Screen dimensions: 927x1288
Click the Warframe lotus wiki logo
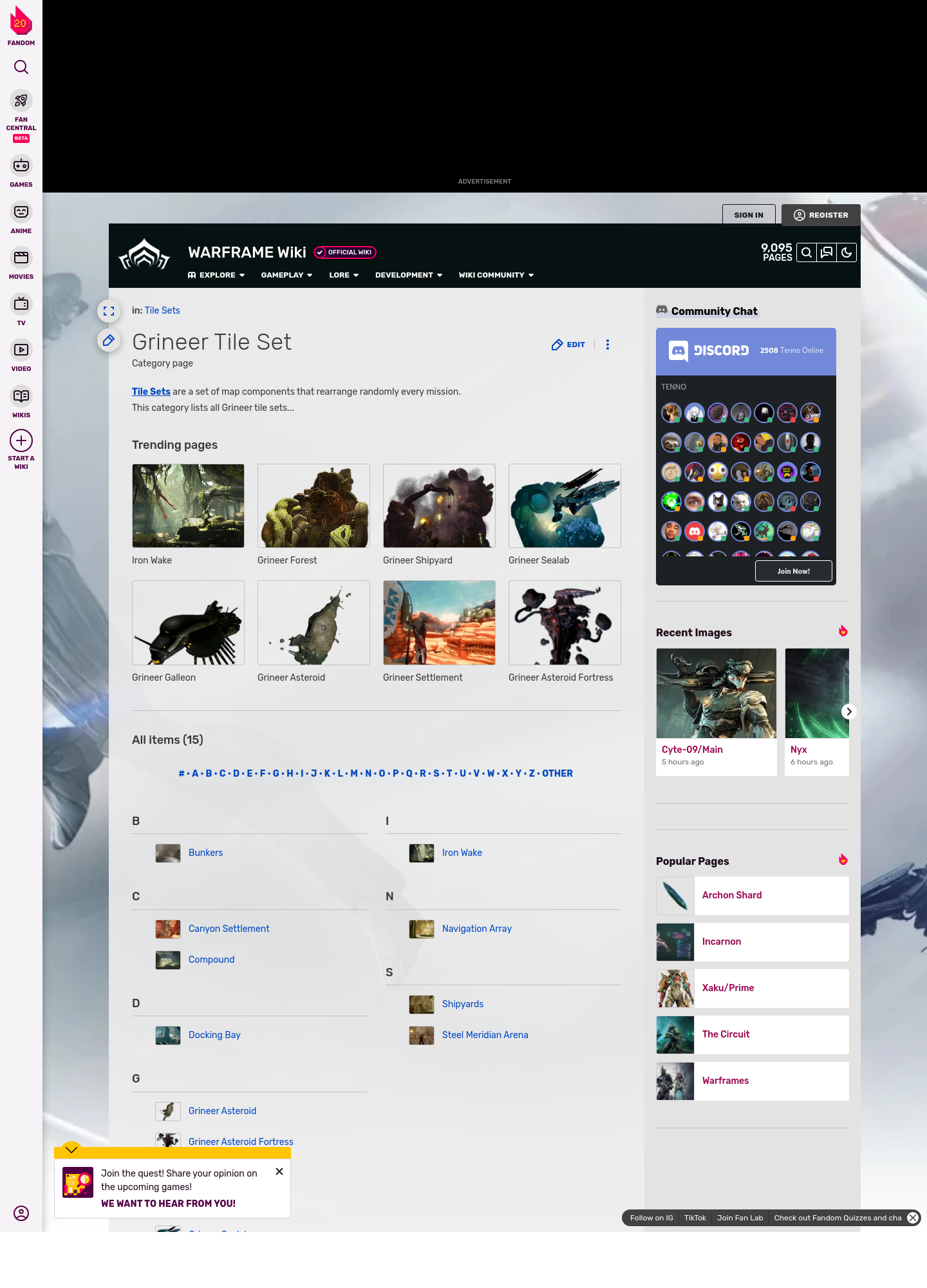click(x=144, y=255)
